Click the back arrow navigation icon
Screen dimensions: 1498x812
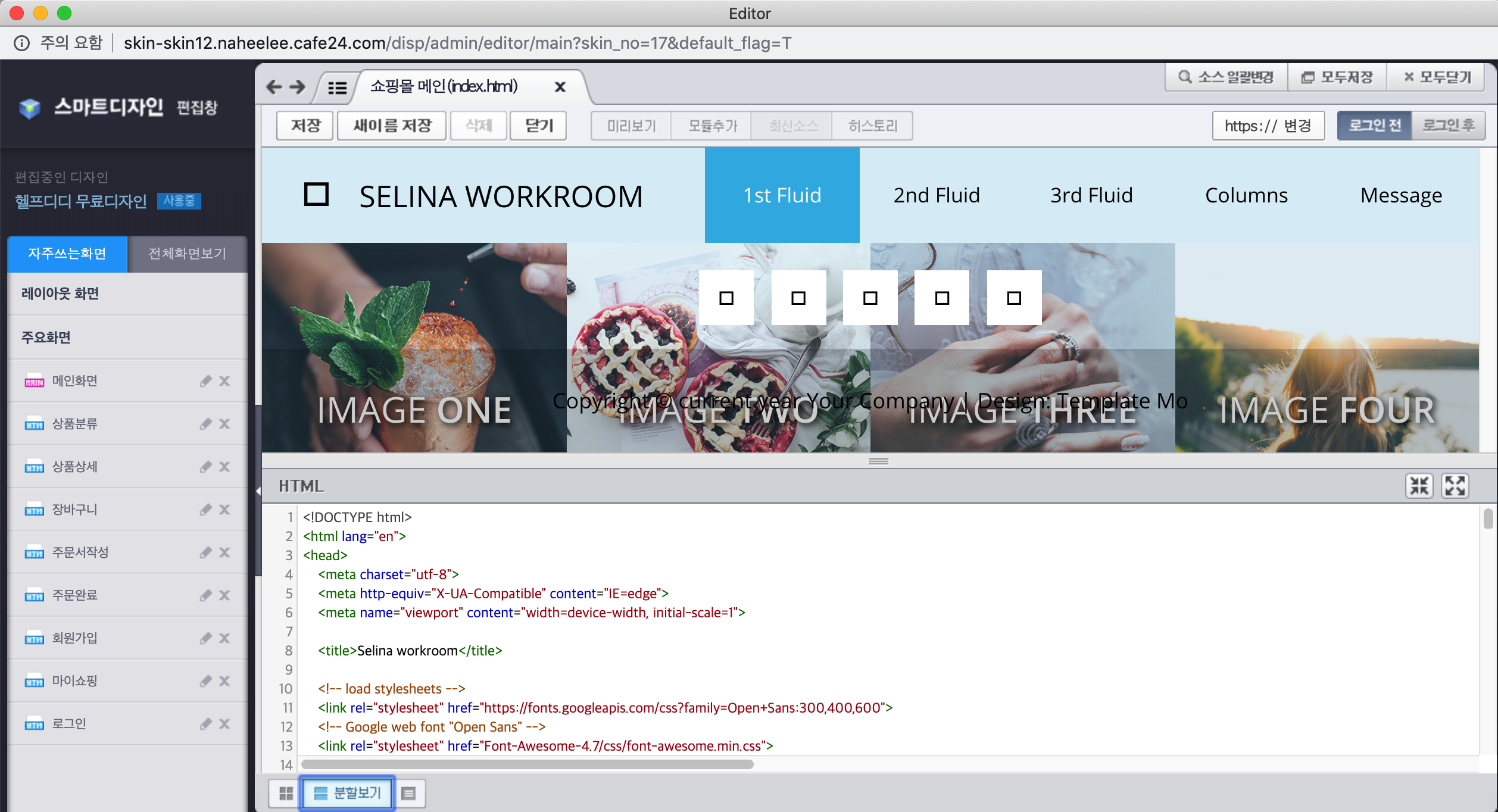(274, 87)
